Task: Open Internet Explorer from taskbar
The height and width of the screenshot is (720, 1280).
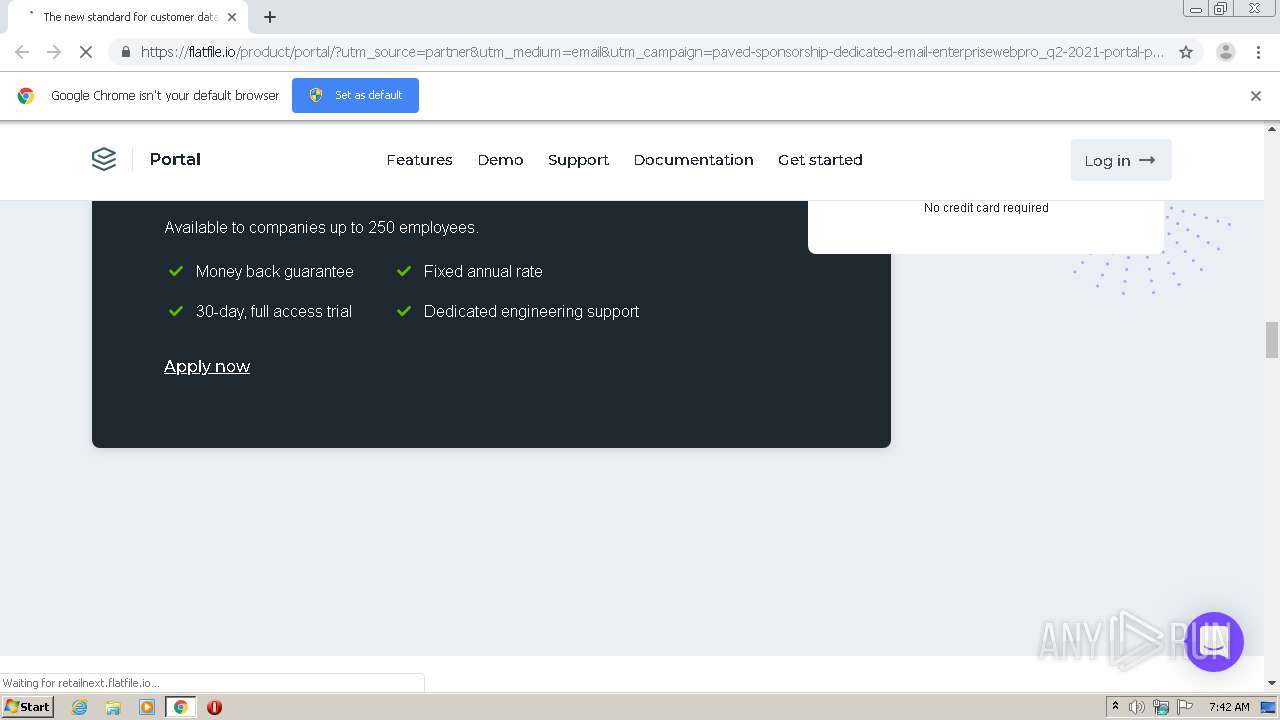Action: [80, 707]
